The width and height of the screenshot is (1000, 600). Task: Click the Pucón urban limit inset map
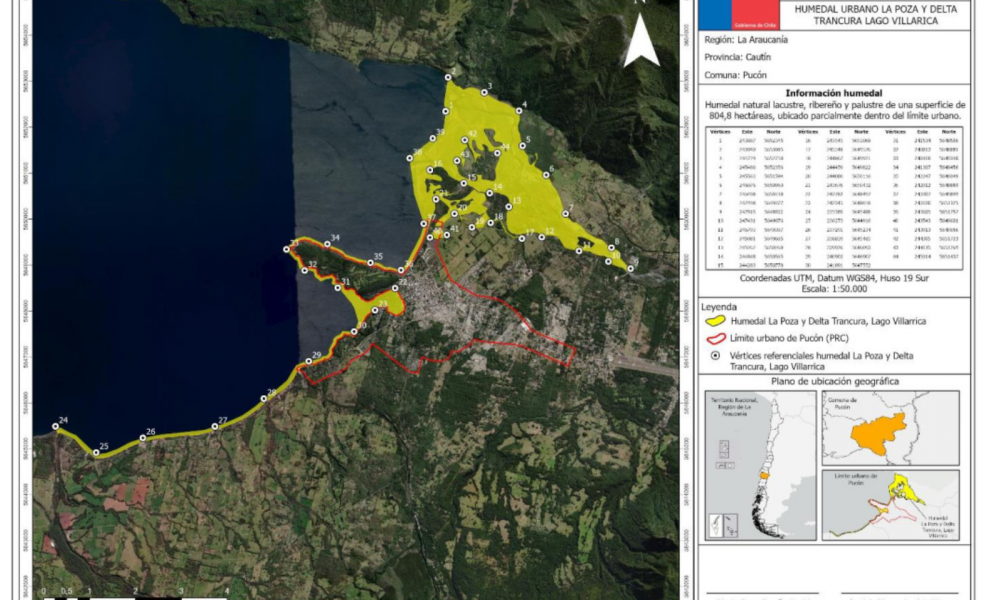[x=892, y=503]
